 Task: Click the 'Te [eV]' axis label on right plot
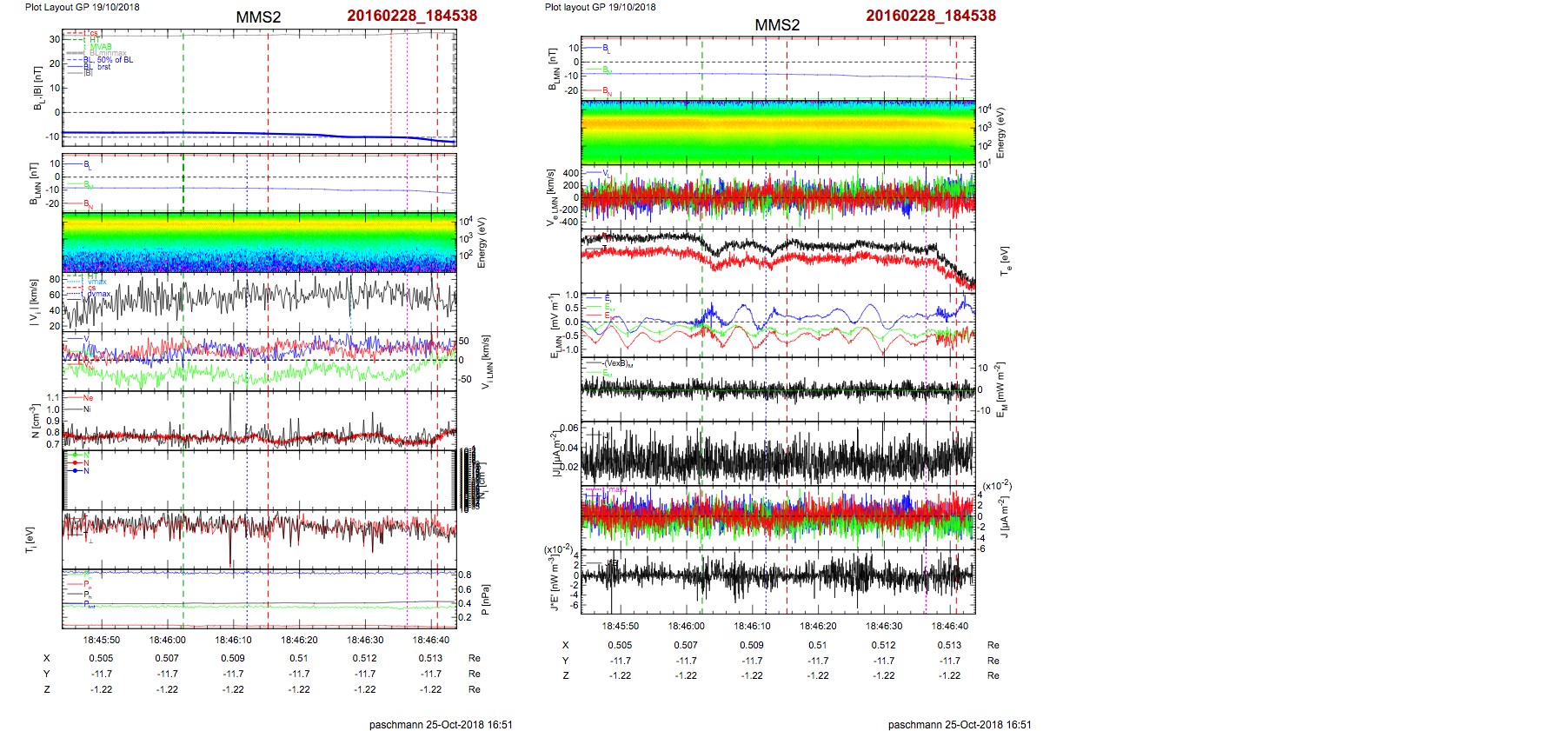(1006, 260)
